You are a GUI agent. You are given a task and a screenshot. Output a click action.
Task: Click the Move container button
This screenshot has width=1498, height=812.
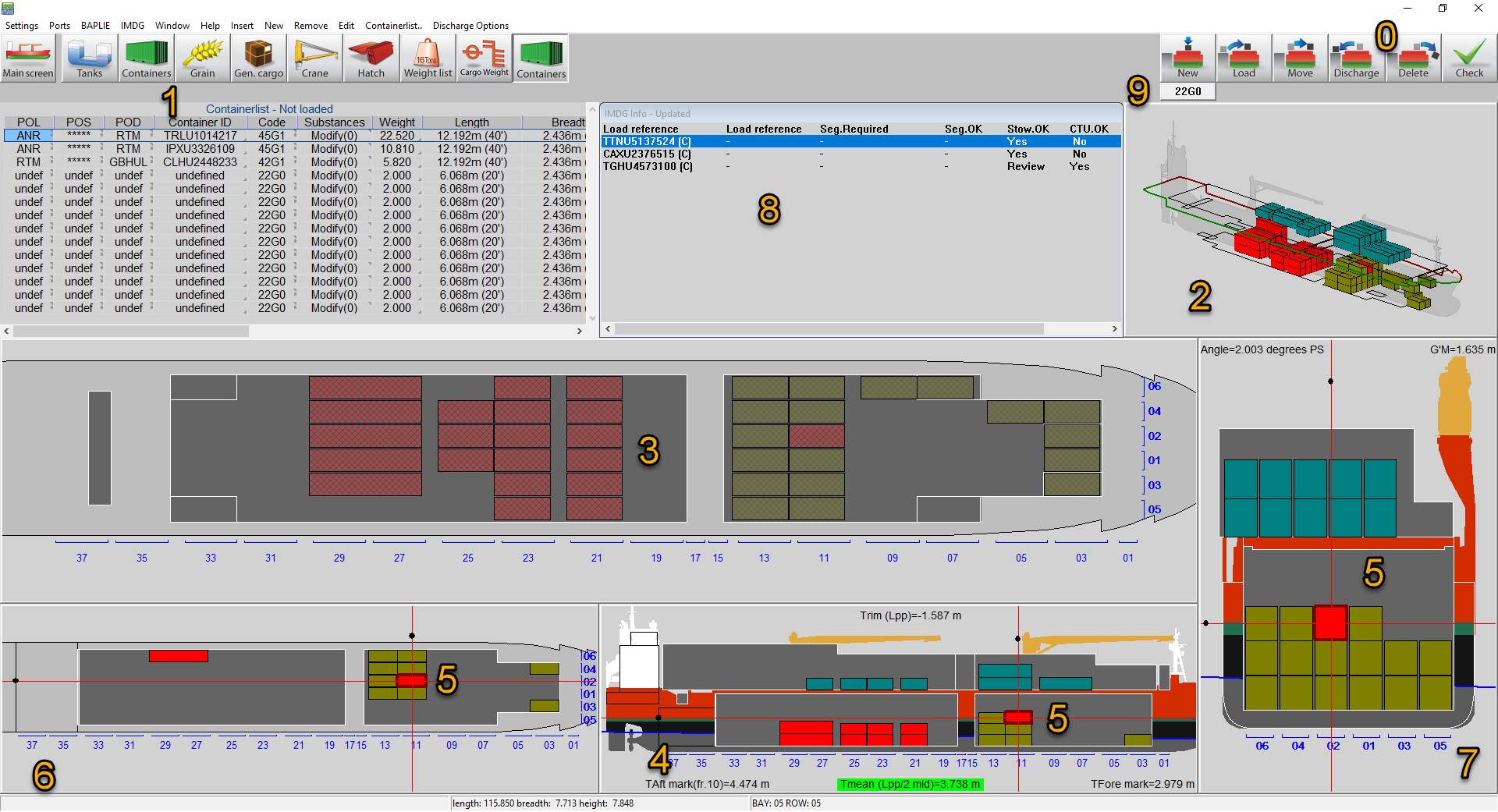click(x=1300, y=58)
